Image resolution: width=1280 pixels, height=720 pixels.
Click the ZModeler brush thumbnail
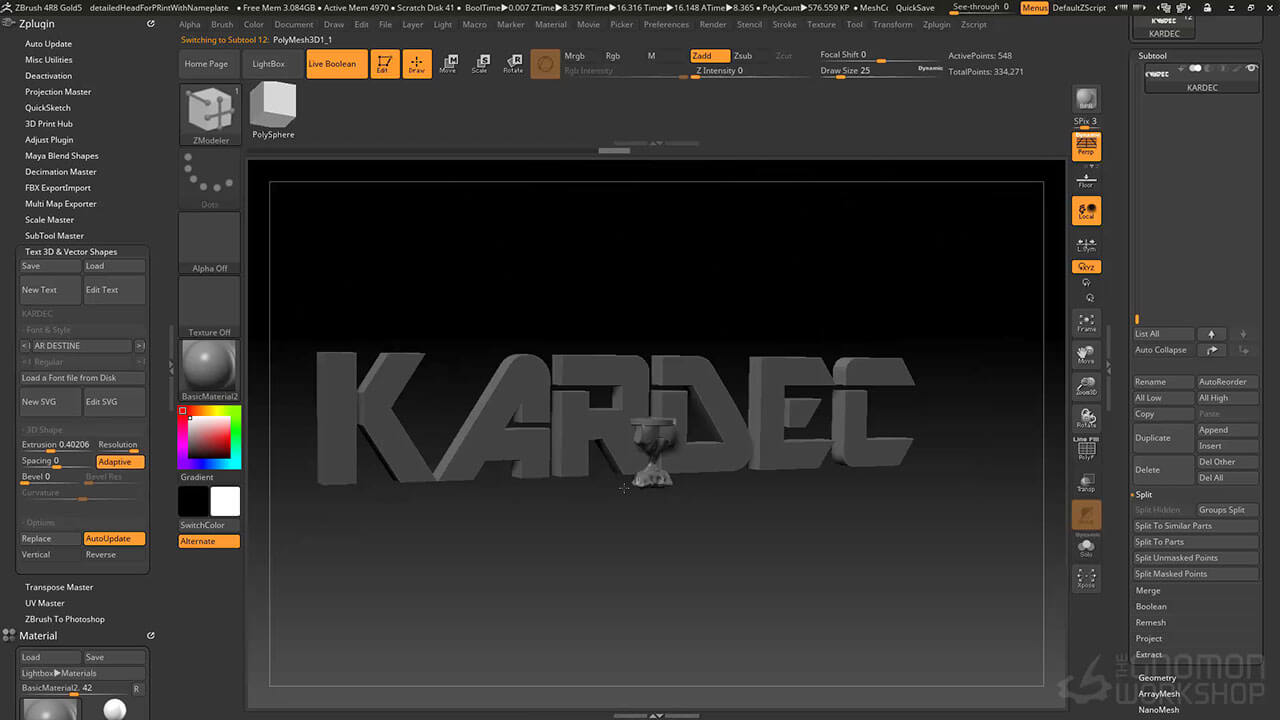tap(210, 114)
